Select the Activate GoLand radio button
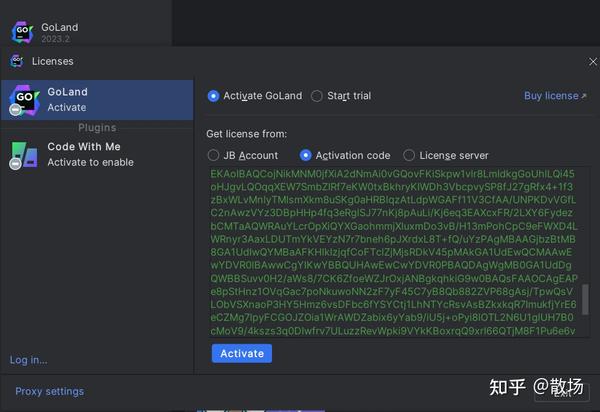The height and width of the screenshot is (412, 600). click(x=213, y=96)
